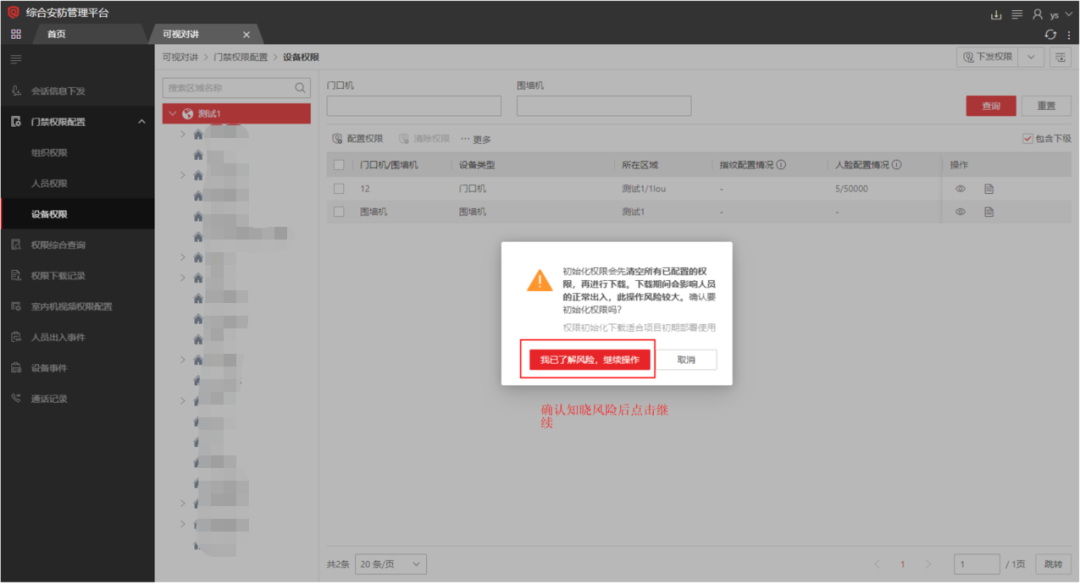The image size is (1080, 584).
Task: Click the red 查询 button
Action: point(990,106)
